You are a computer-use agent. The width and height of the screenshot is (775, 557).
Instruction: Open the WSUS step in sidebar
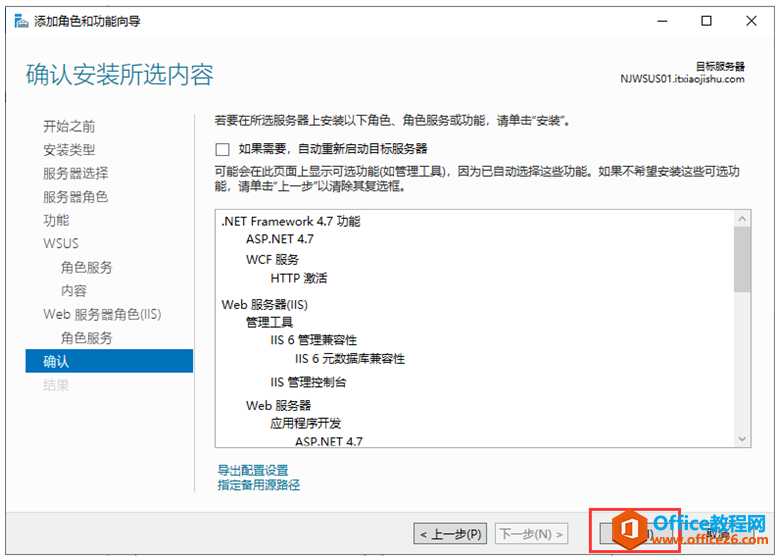tap(61, 244)
